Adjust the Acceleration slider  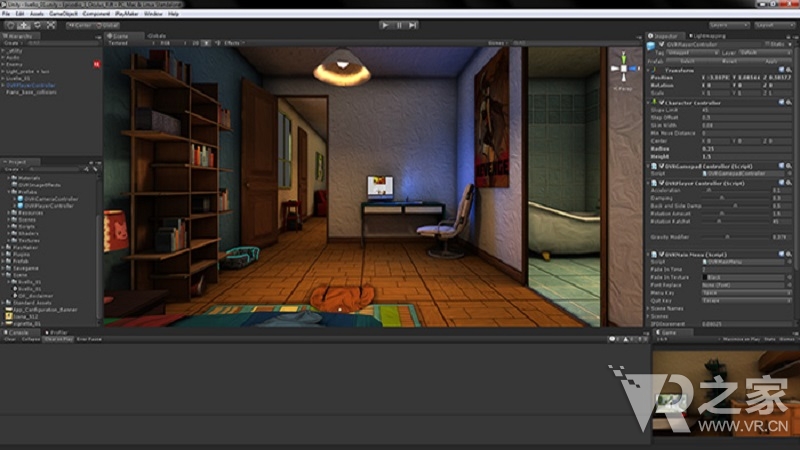point(736,190)
